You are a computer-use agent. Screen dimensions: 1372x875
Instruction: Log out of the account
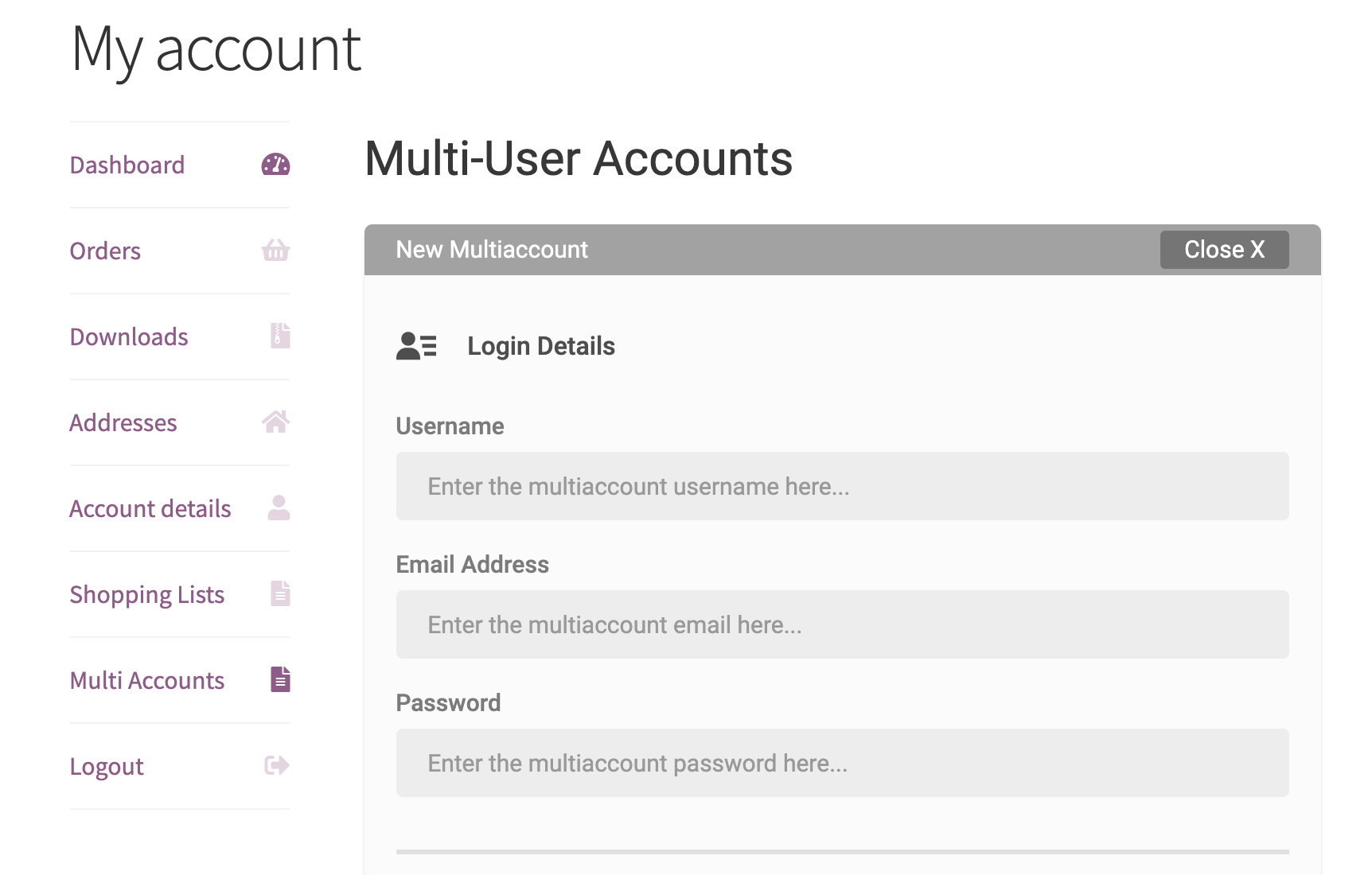click(106, 766)
